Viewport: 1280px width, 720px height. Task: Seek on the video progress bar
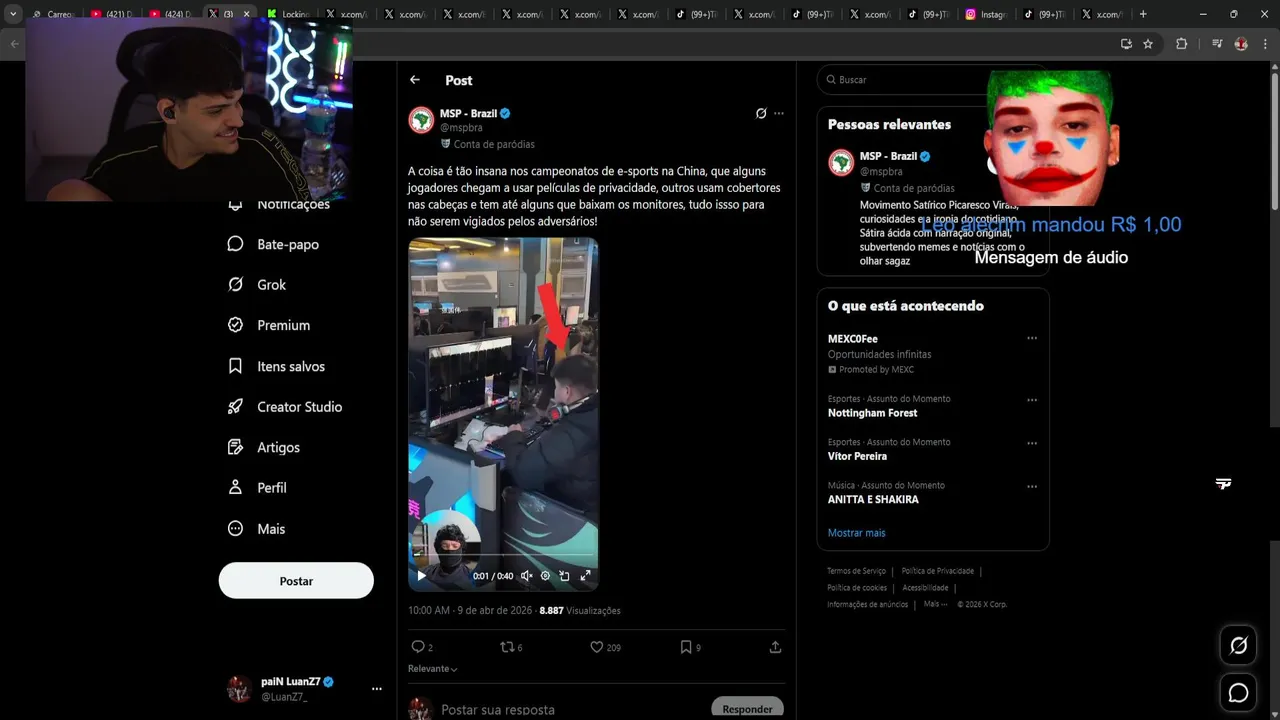[x=503, y=556]
